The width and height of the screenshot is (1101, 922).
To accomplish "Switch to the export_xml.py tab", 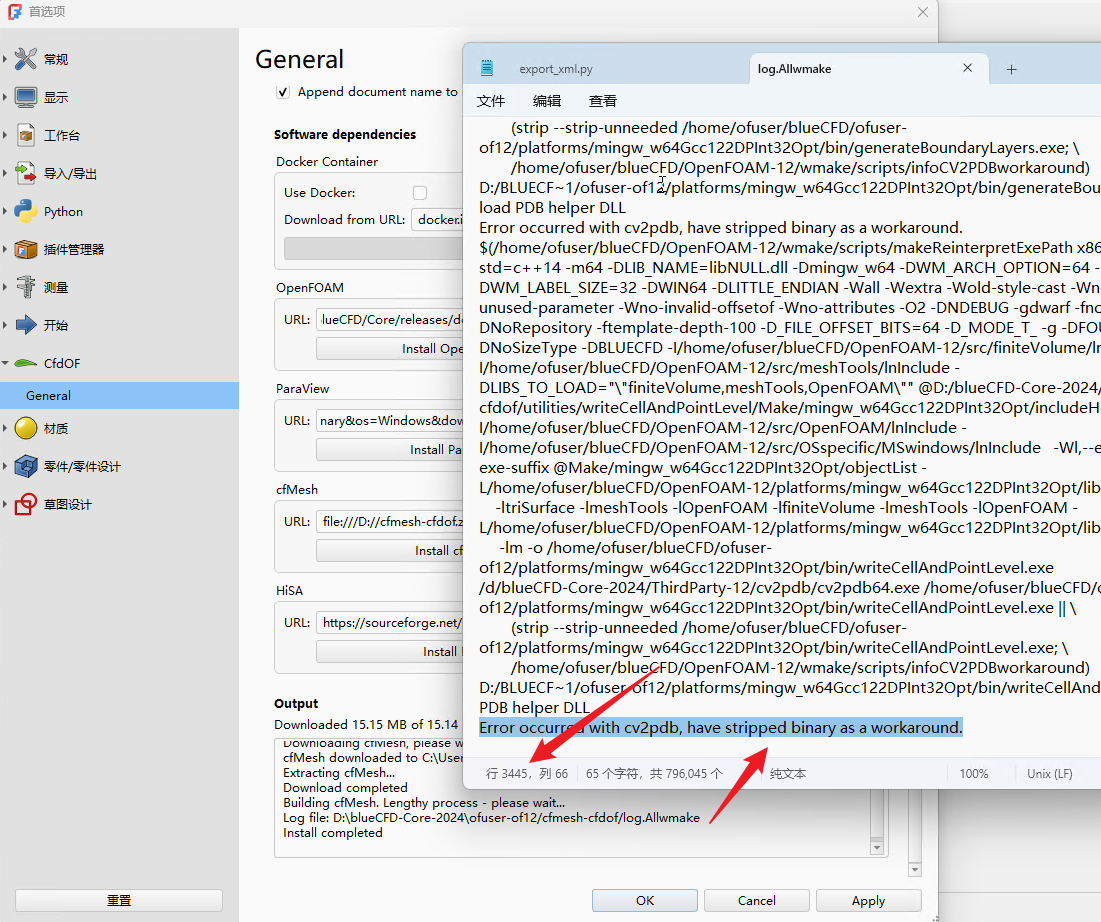I will pyautogui.click(x=555, y=69).
